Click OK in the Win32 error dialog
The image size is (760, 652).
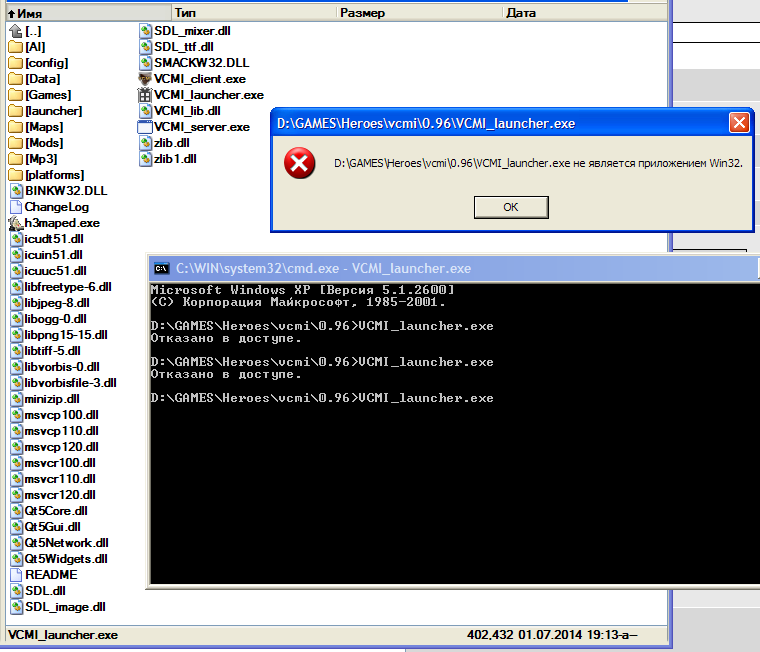point(511,207)
